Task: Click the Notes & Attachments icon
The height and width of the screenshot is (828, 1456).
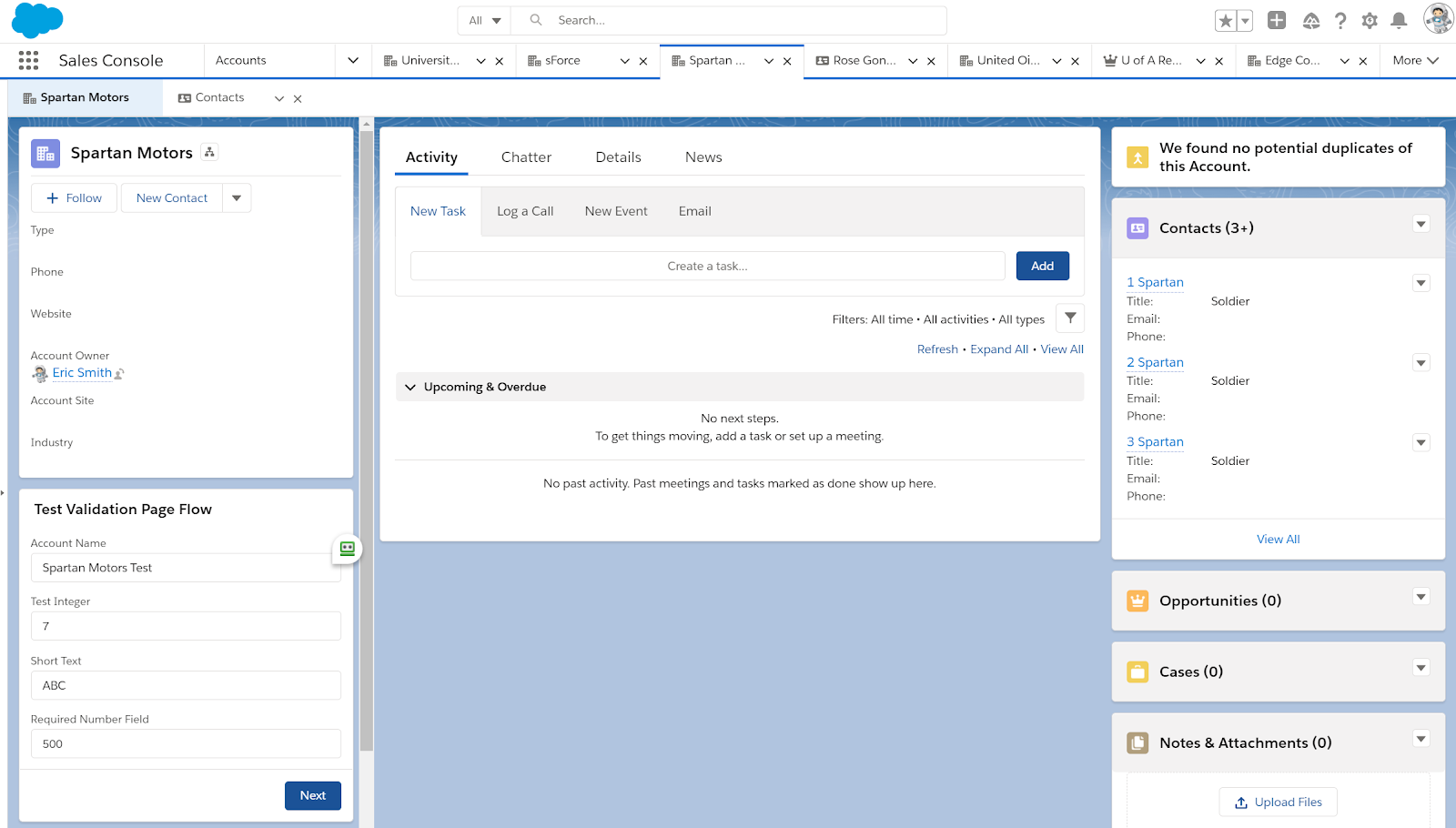Action: coord(1137,742)
